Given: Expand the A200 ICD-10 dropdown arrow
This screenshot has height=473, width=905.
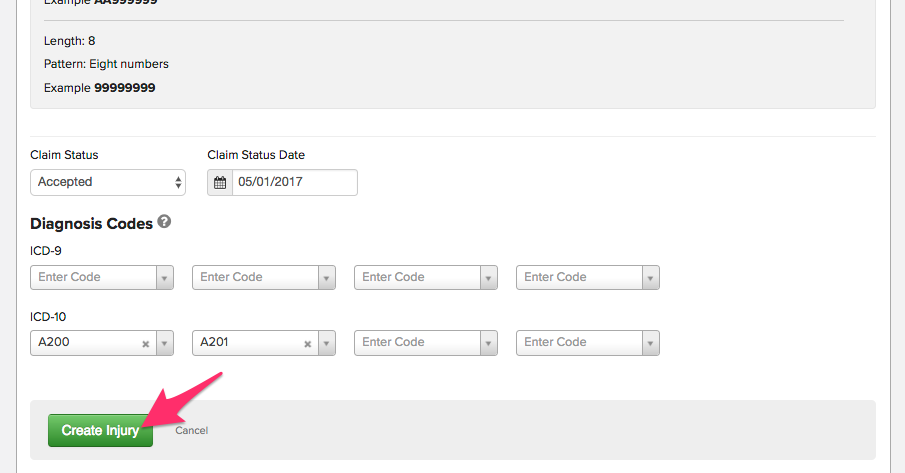Looking at the screenshot, I should coord(164,343).
